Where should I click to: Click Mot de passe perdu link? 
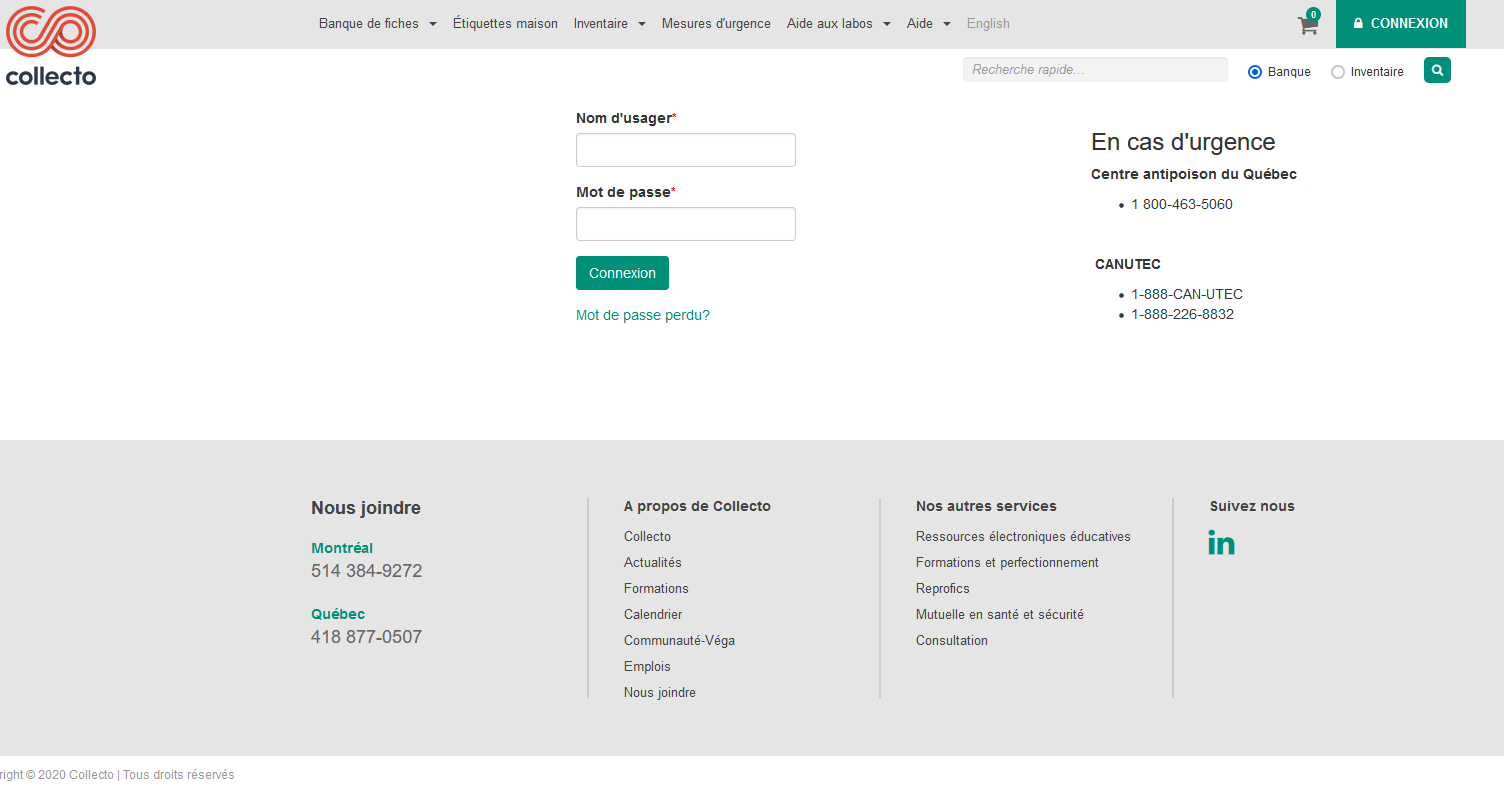pos(643,315)
